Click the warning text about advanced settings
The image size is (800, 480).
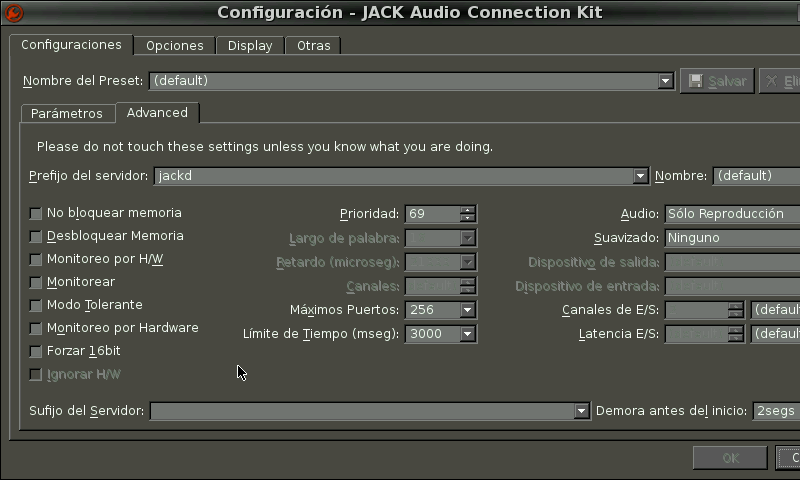265,147
